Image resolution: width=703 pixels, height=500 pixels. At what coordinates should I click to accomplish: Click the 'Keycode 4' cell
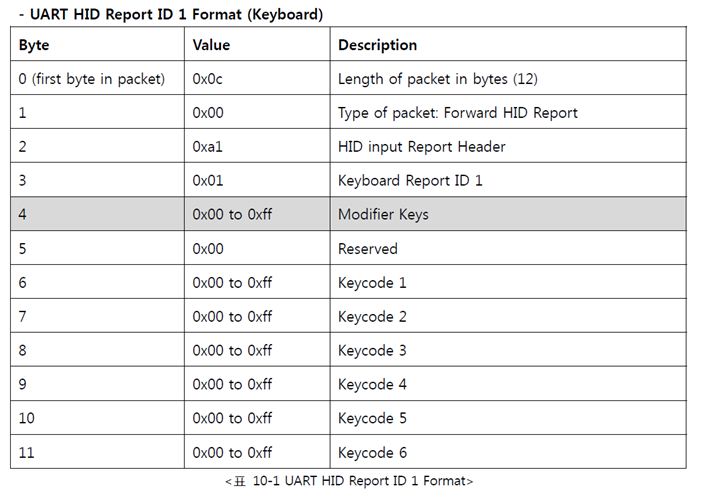[x=508, y=384]
